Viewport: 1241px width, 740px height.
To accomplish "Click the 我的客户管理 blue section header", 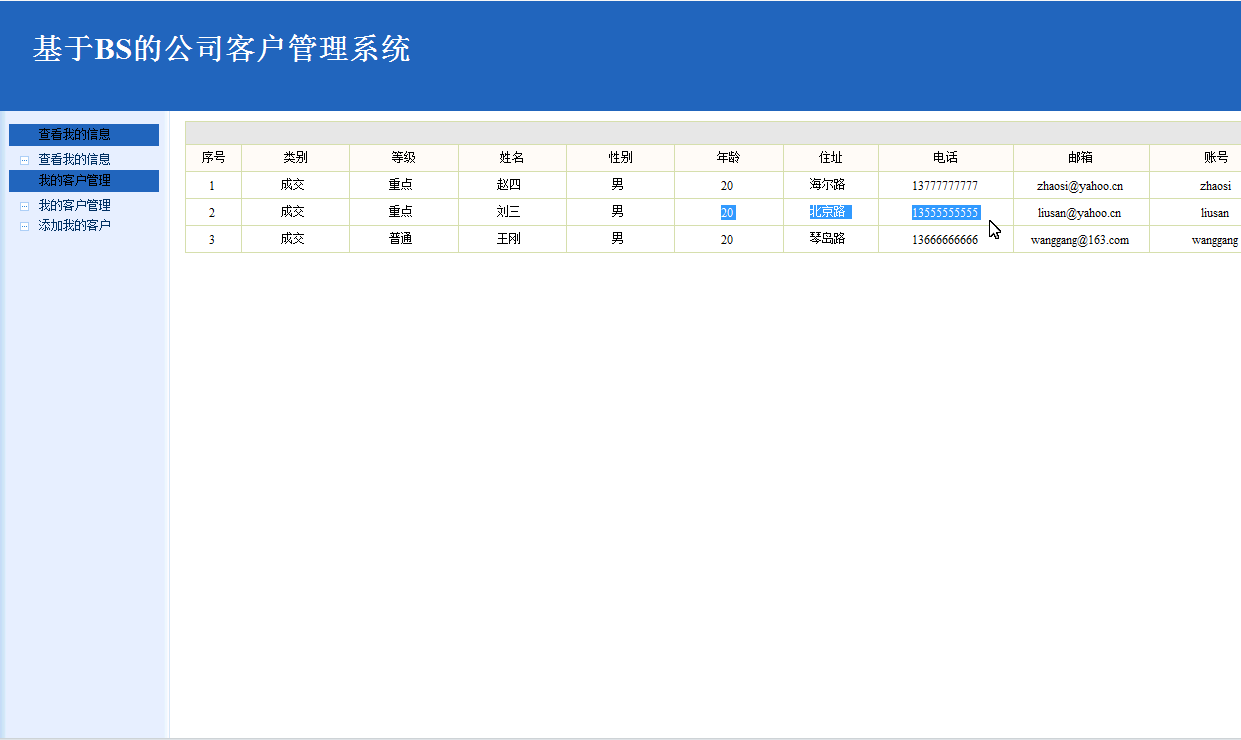I will tap(84, 181).
